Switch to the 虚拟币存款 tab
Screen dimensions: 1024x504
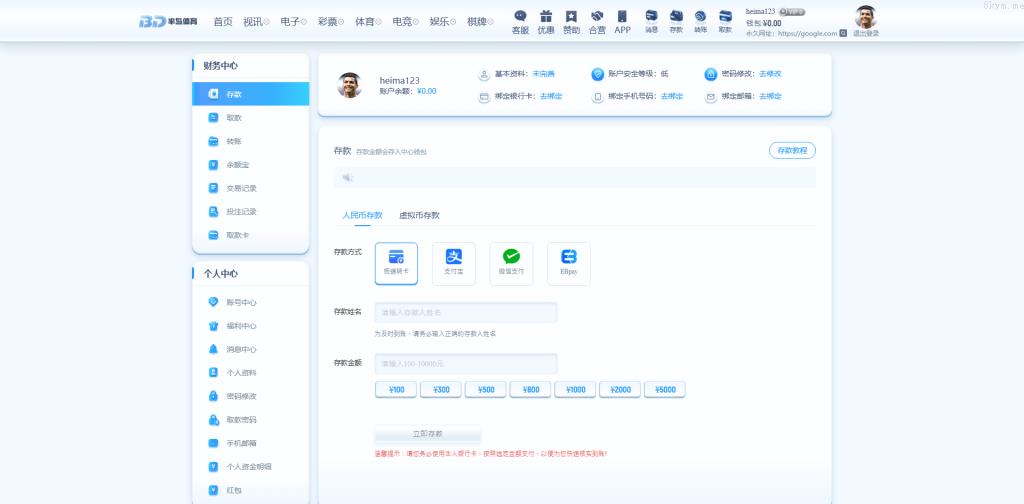point(419,215)
